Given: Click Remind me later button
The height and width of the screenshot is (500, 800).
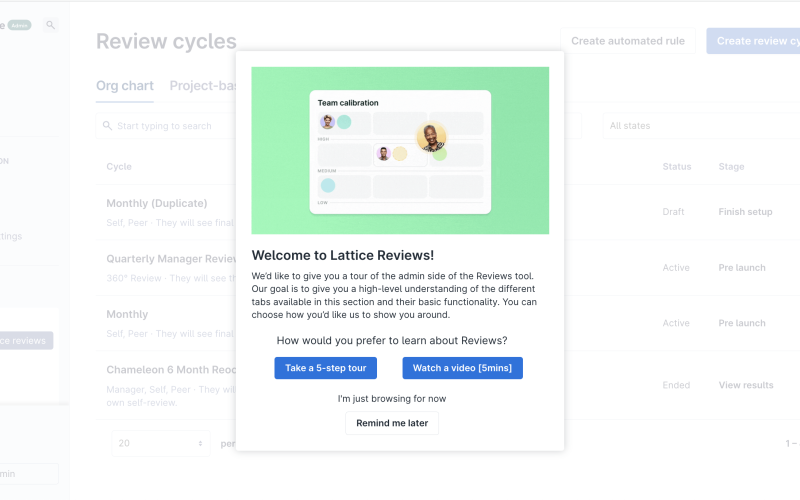Looking at the screenshot, I should coord(392,423).
